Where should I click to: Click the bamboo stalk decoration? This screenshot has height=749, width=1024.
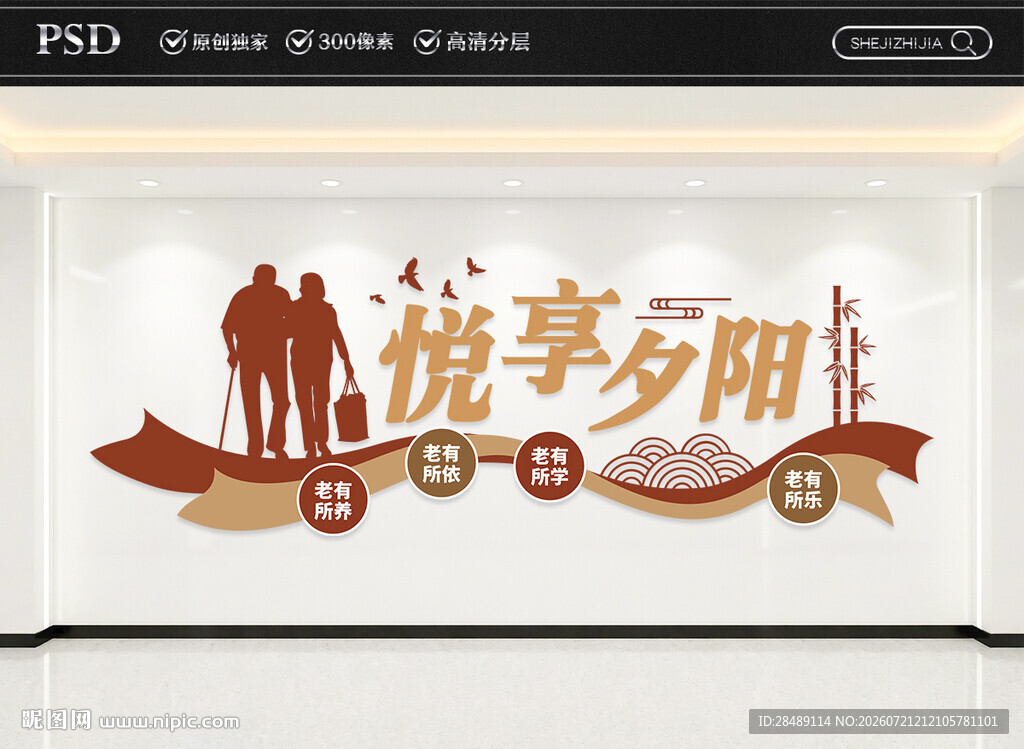tap(847, 355)
